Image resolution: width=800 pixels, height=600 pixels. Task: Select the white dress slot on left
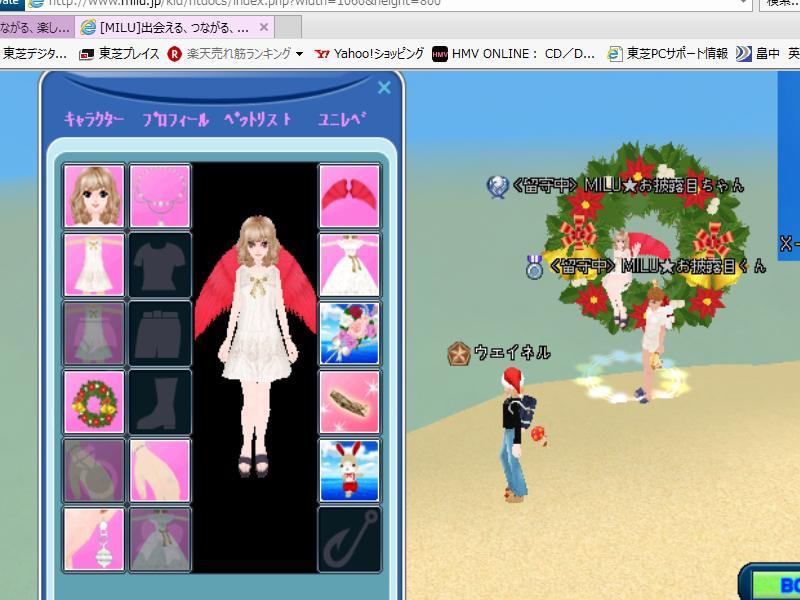coord(94,265)
